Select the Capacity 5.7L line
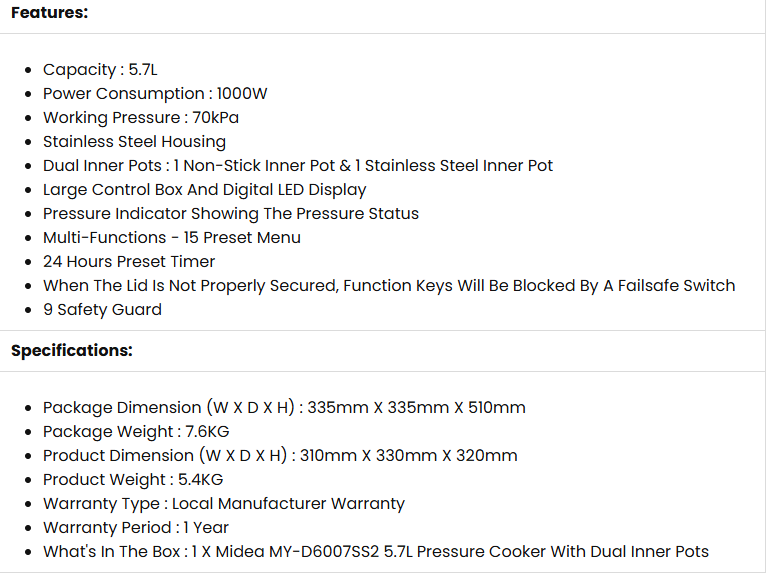Screen dimensions: 768x575 [x=100, y=70]
